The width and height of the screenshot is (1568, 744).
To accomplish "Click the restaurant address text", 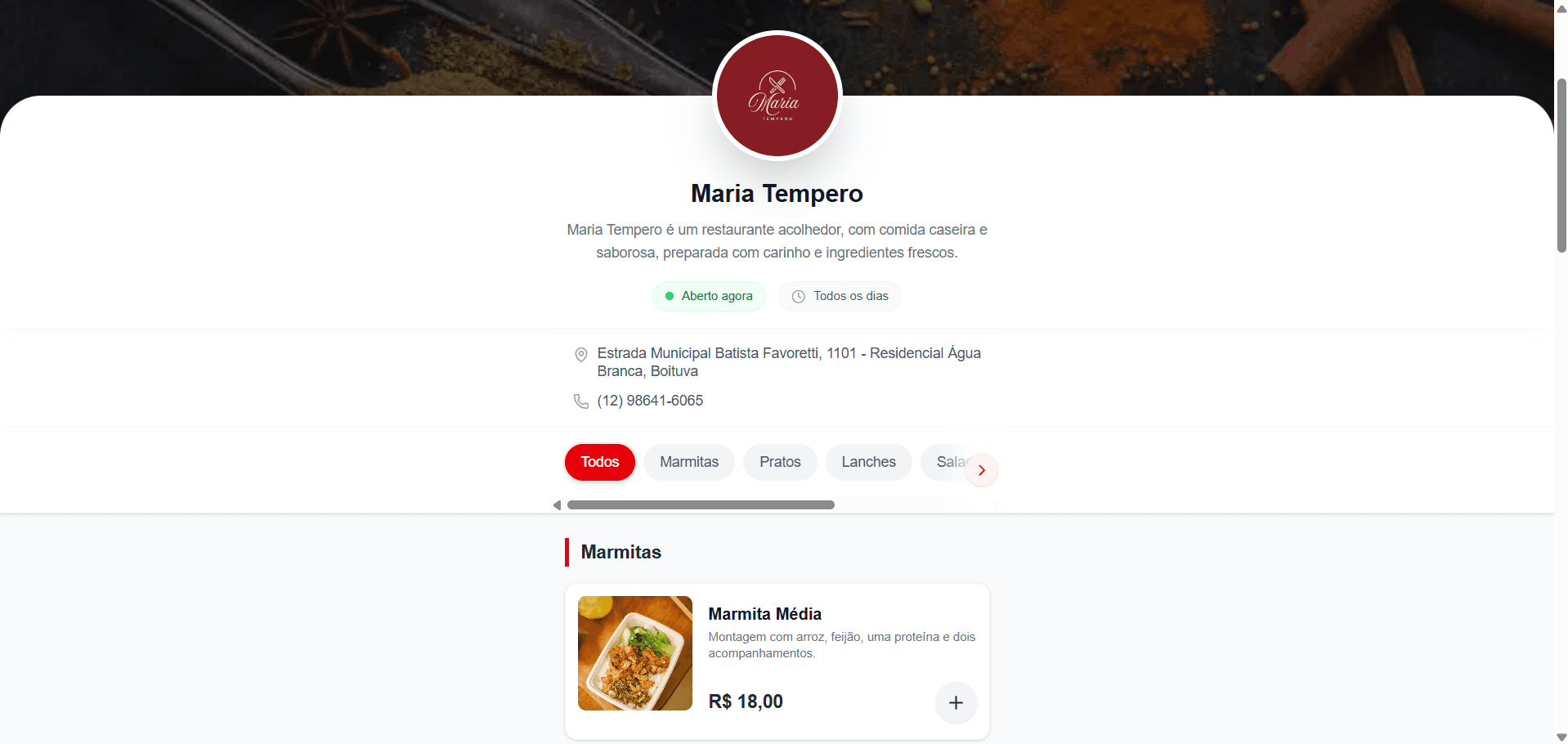I will 789,362.
